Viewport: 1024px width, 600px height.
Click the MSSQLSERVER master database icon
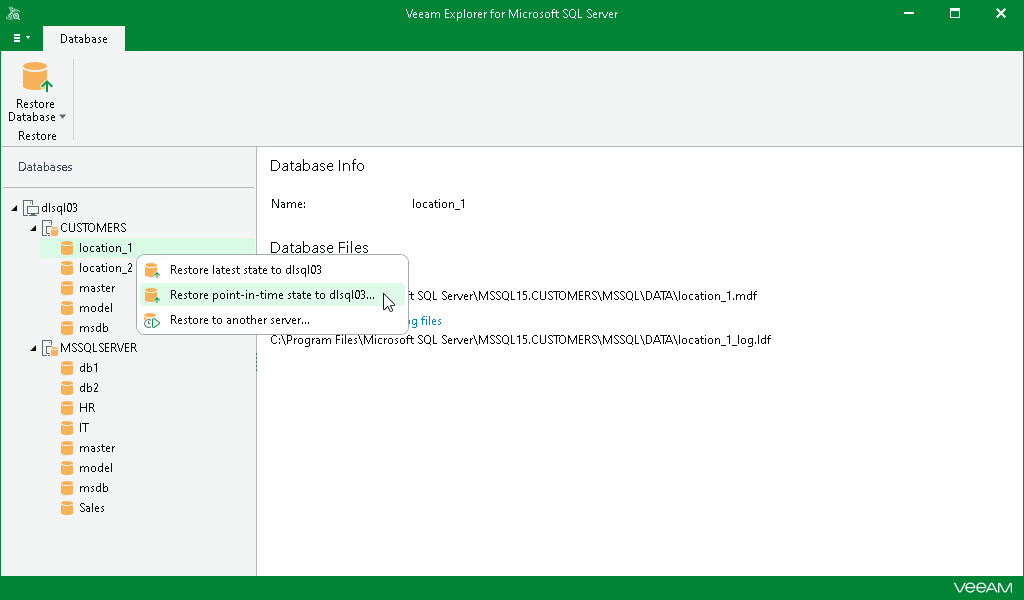click(67, 448)
